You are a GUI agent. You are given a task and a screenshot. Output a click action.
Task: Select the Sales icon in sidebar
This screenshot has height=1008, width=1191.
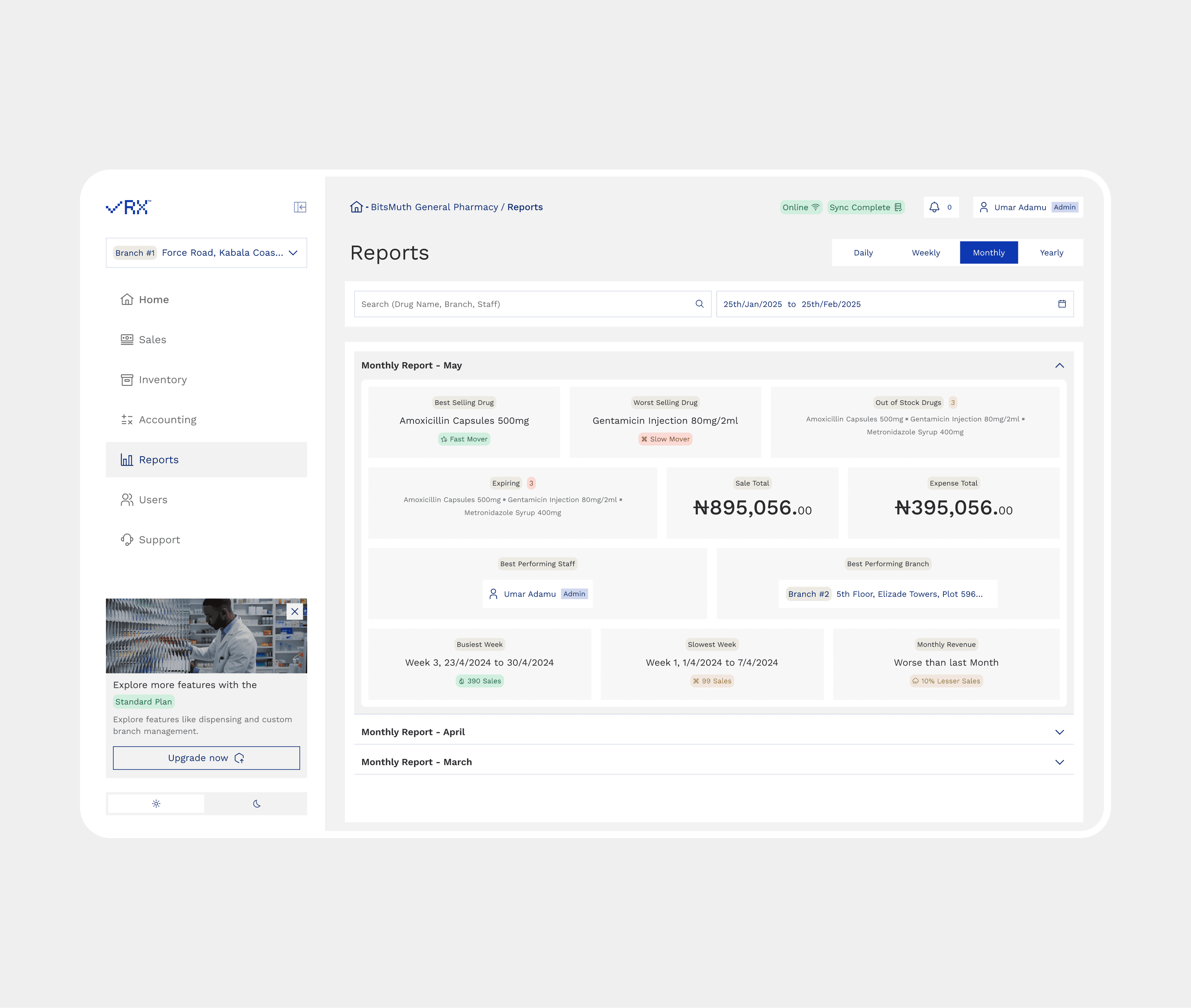[127, 339]
